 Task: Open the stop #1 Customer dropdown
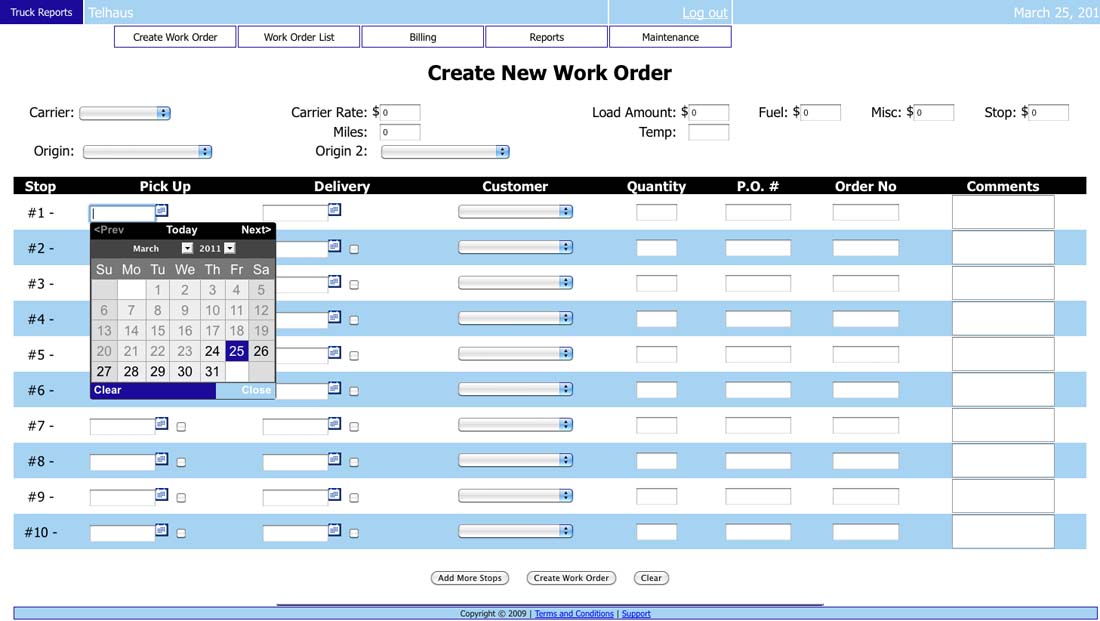click(515, 212)
